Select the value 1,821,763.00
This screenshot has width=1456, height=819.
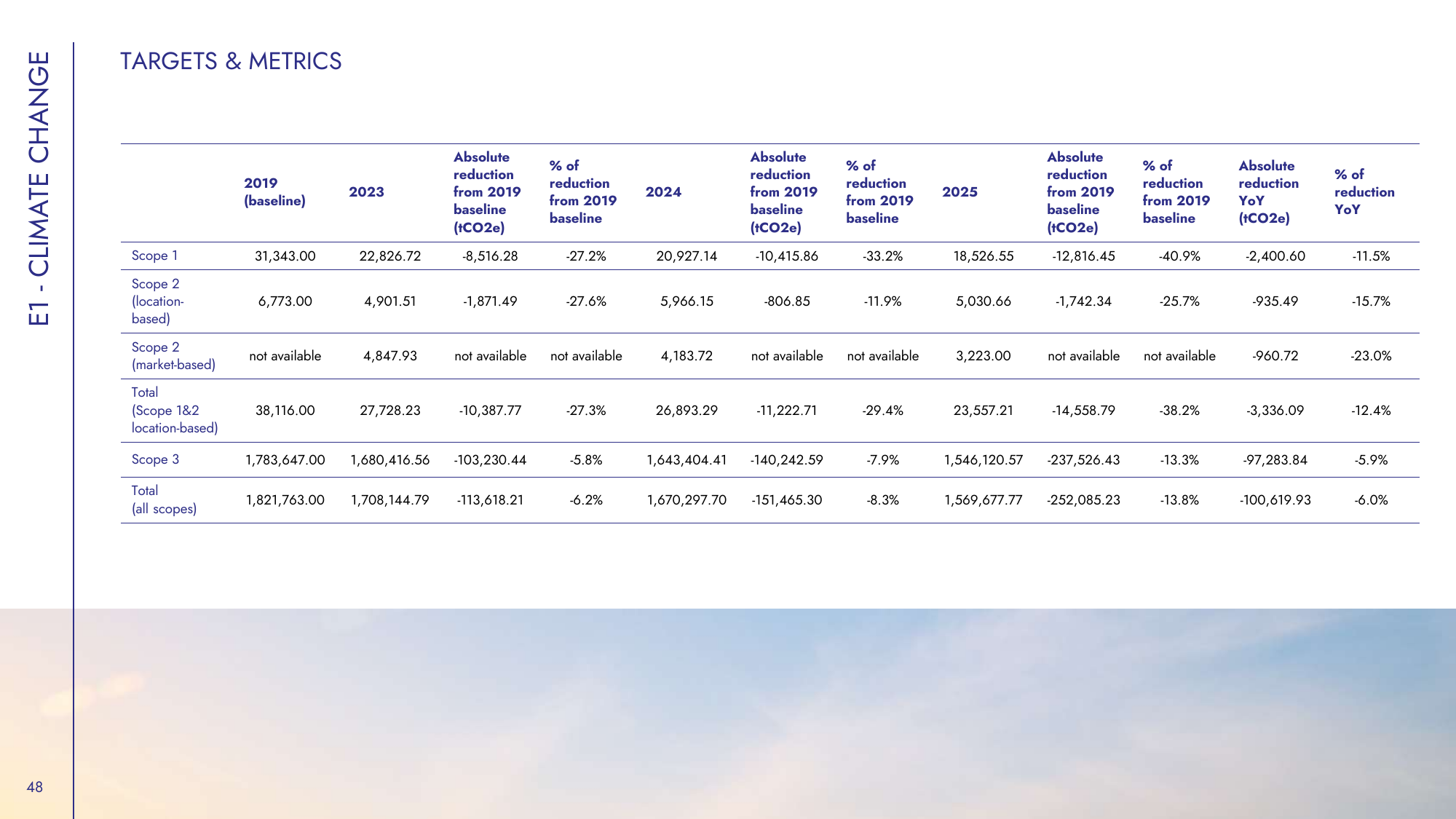tap(285, 500)
